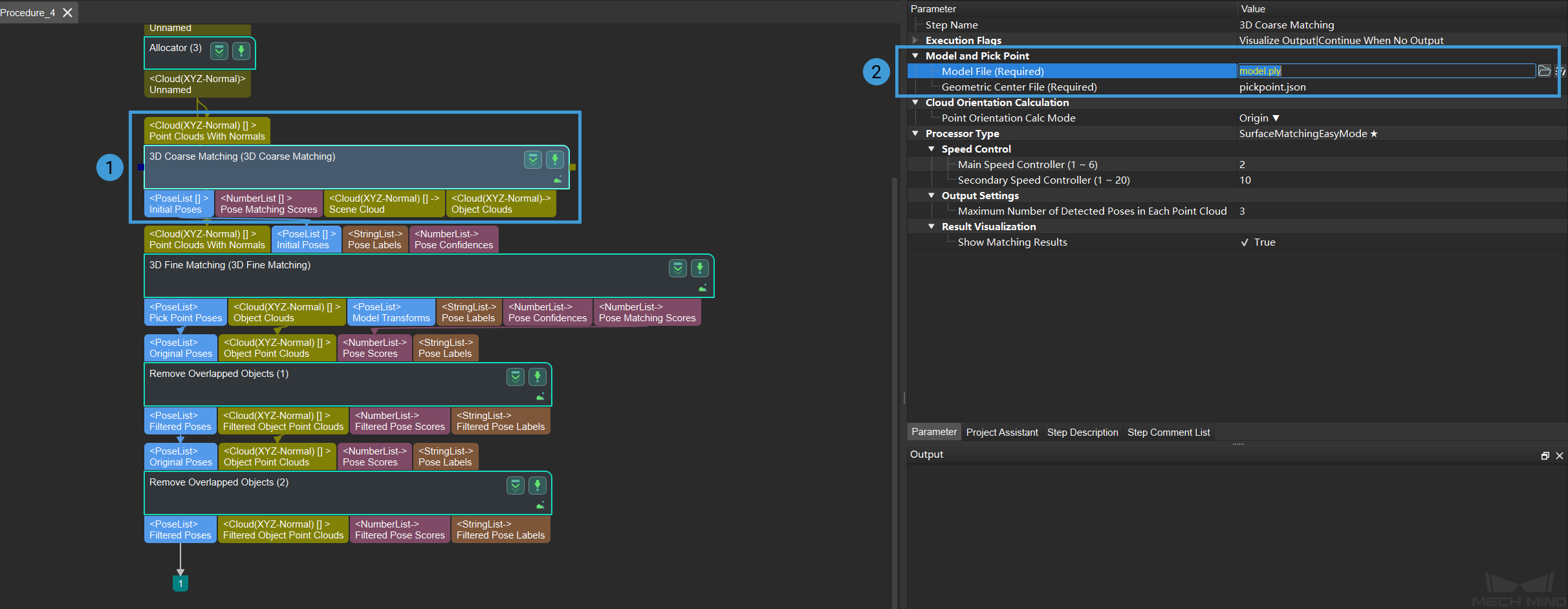Click the run-step arrow icon on Allocator (3)
The image size is (1568, 609).
tap(241, 50)
